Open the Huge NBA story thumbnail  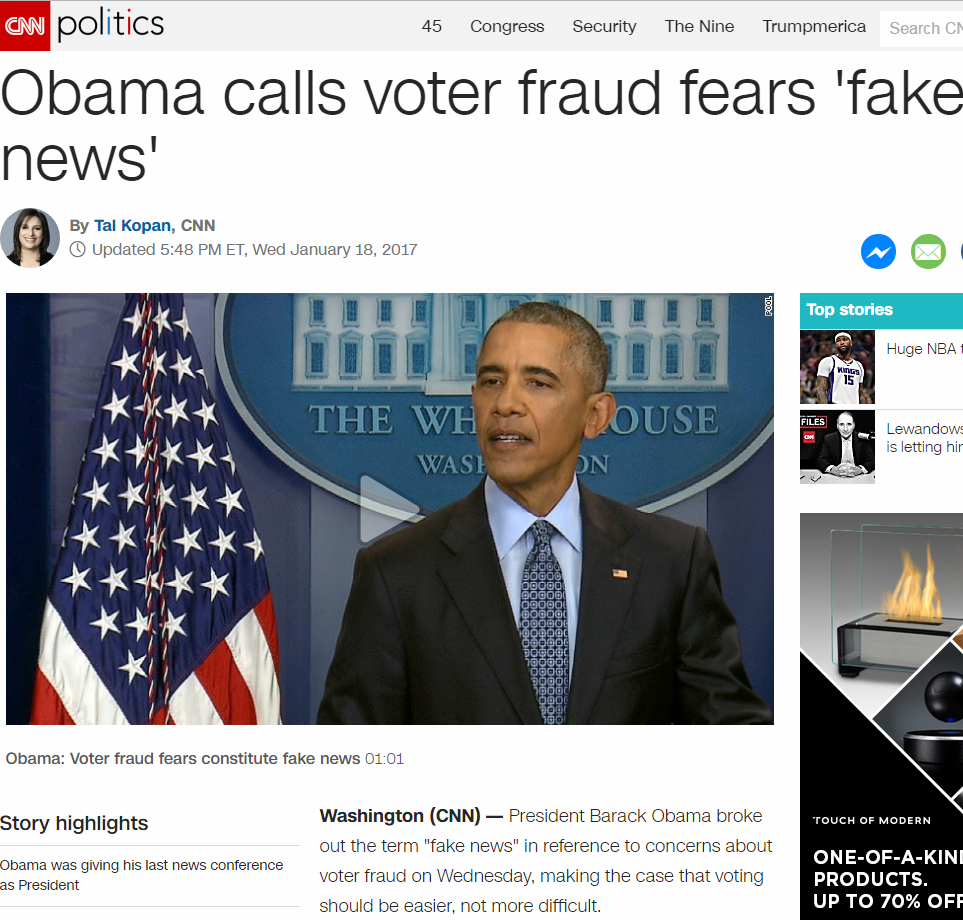click(x=837, y=367)
